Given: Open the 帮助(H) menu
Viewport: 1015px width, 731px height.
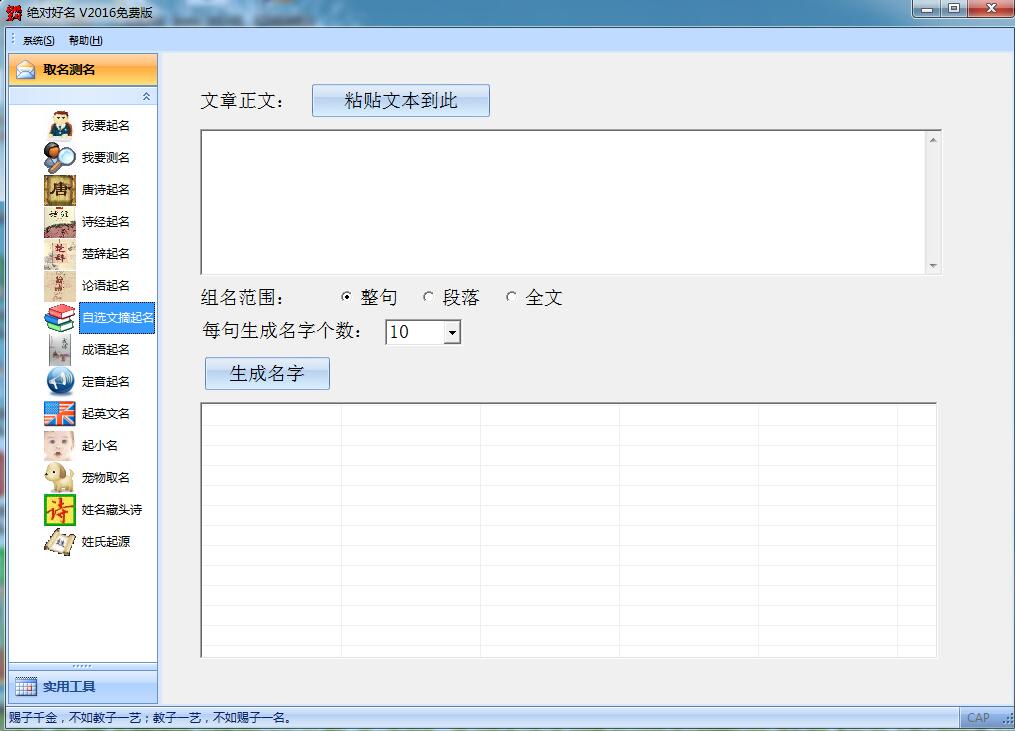Looking at the screenshot, I should tap(85, 40).
